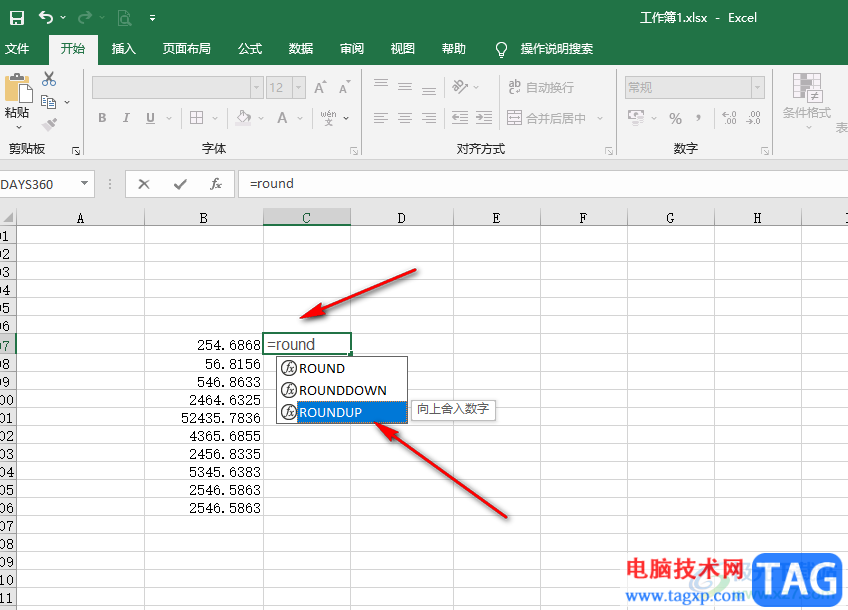Switch to the 数据 ribbon tab

(x=301, y=49)
